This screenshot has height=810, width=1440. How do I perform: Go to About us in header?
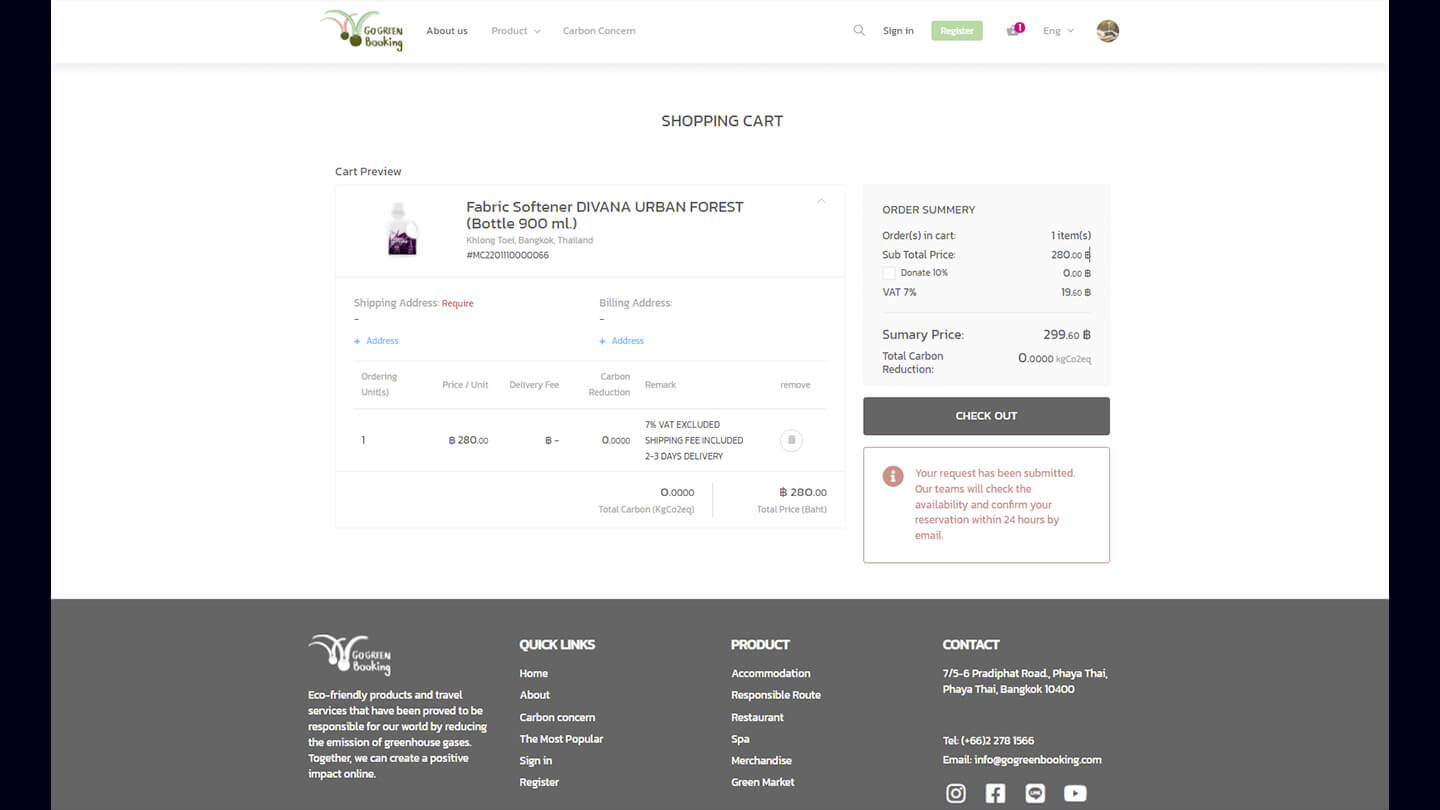447,31
